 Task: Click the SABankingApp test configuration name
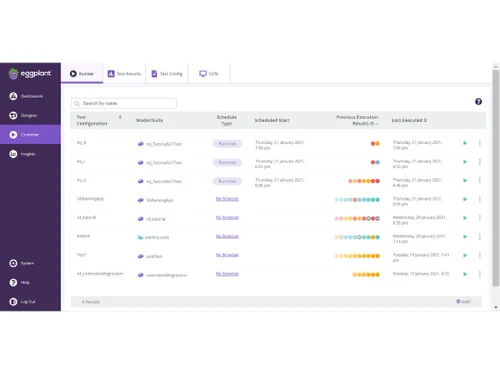click(x=90, y=199)
